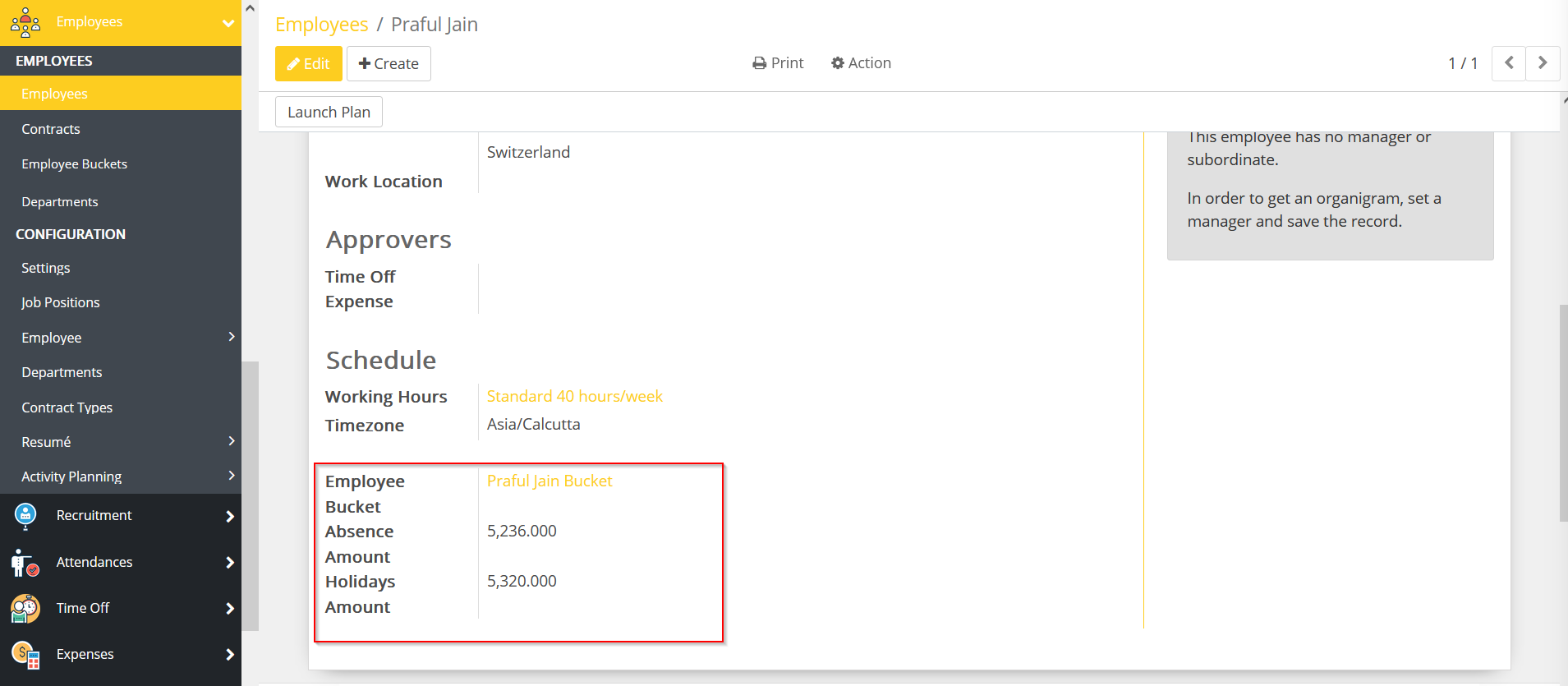Collapse the Employees app menu chevron
This screenshot has height=686, width=1568.
(228, 23)
